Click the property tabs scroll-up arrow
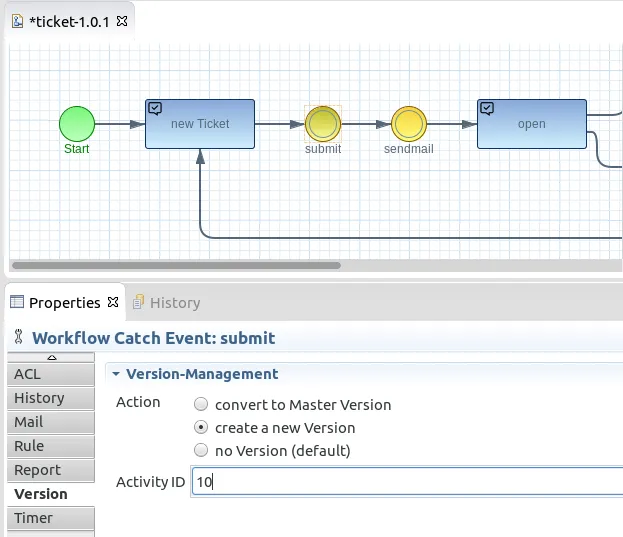Image resolution: width=623 pixels, height=537 pixels. (51, 357)
